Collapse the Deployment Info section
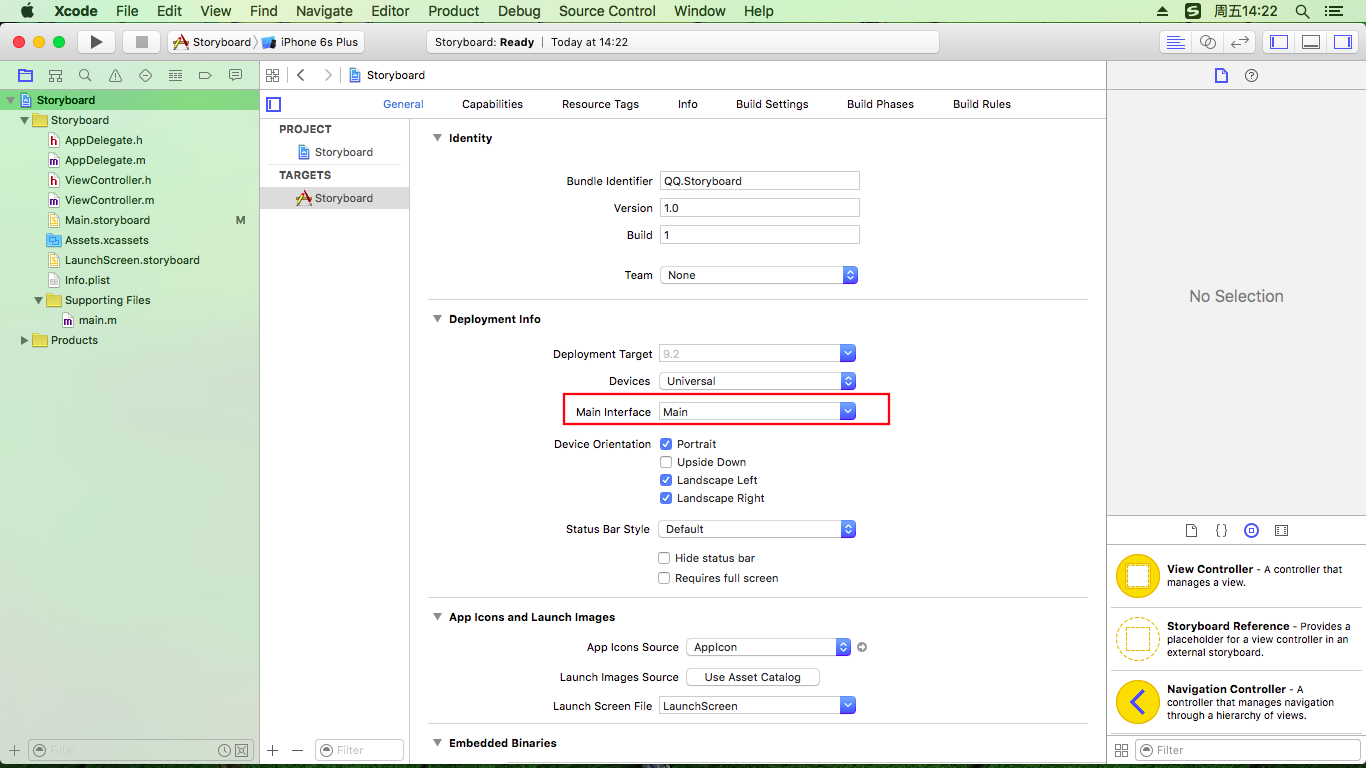 coord(437,319)
